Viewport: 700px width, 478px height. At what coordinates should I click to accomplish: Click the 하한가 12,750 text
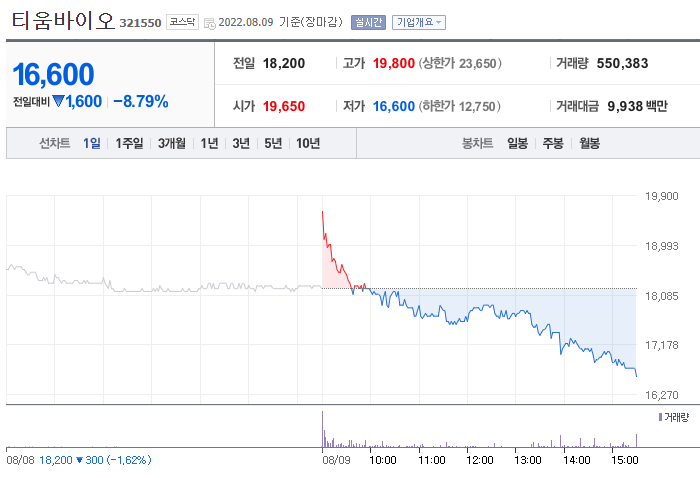click(x=459, y=106)
